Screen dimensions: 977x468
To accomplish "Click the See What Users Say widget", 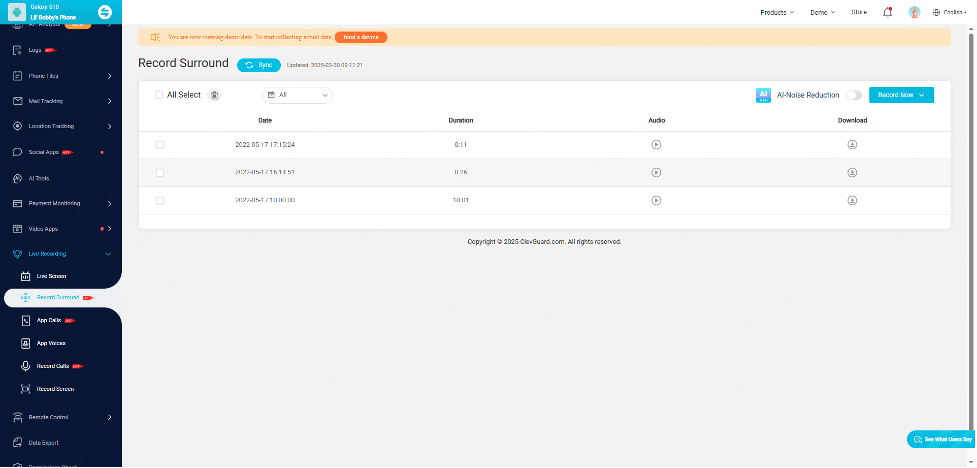I will tap(940, 440).
